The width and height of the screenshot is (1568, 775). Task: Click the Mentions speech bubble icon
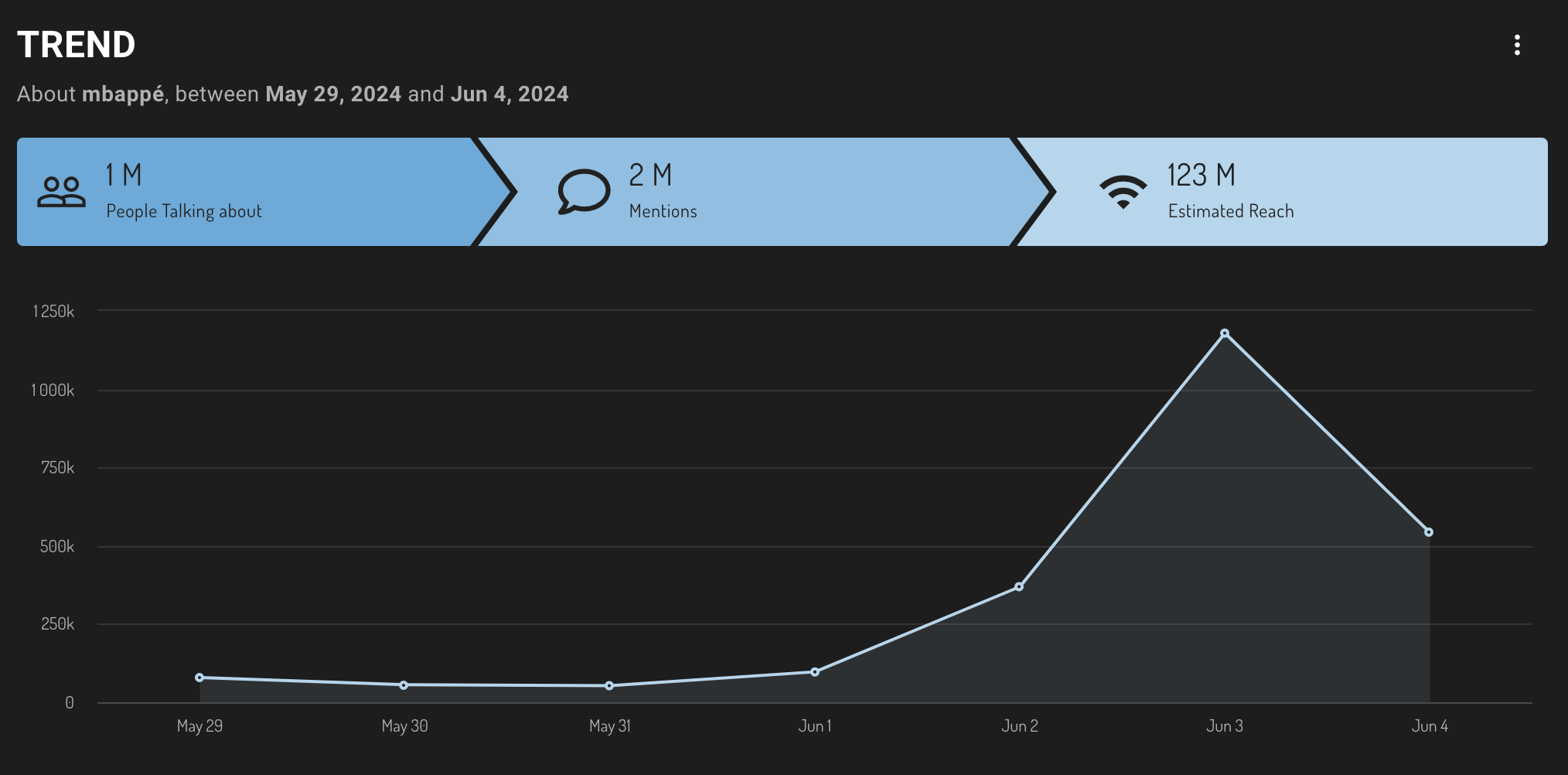[584, 191]
